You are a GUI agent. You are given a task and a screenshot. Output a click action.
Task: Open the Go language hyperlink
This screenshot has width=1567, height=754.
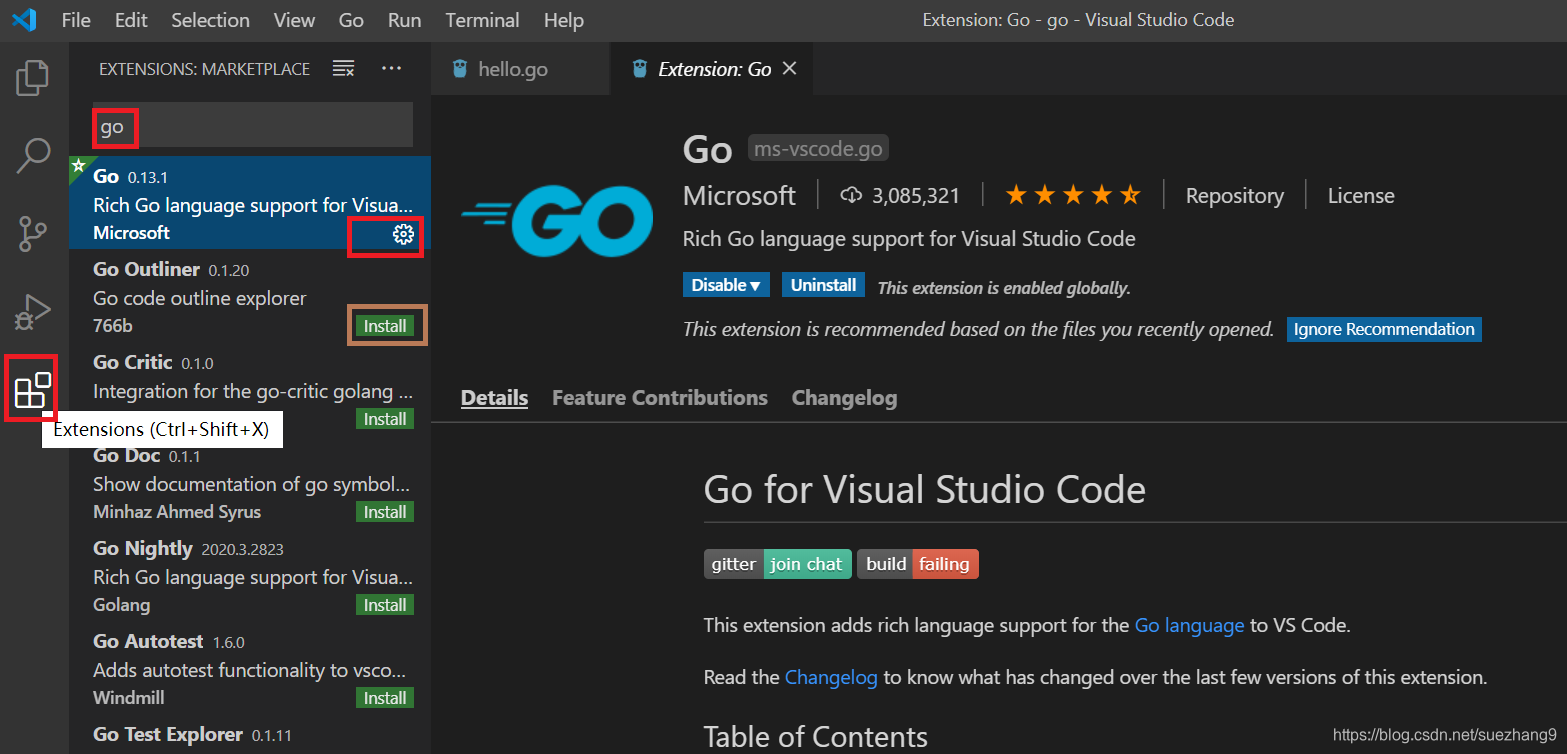[1189, 626]
